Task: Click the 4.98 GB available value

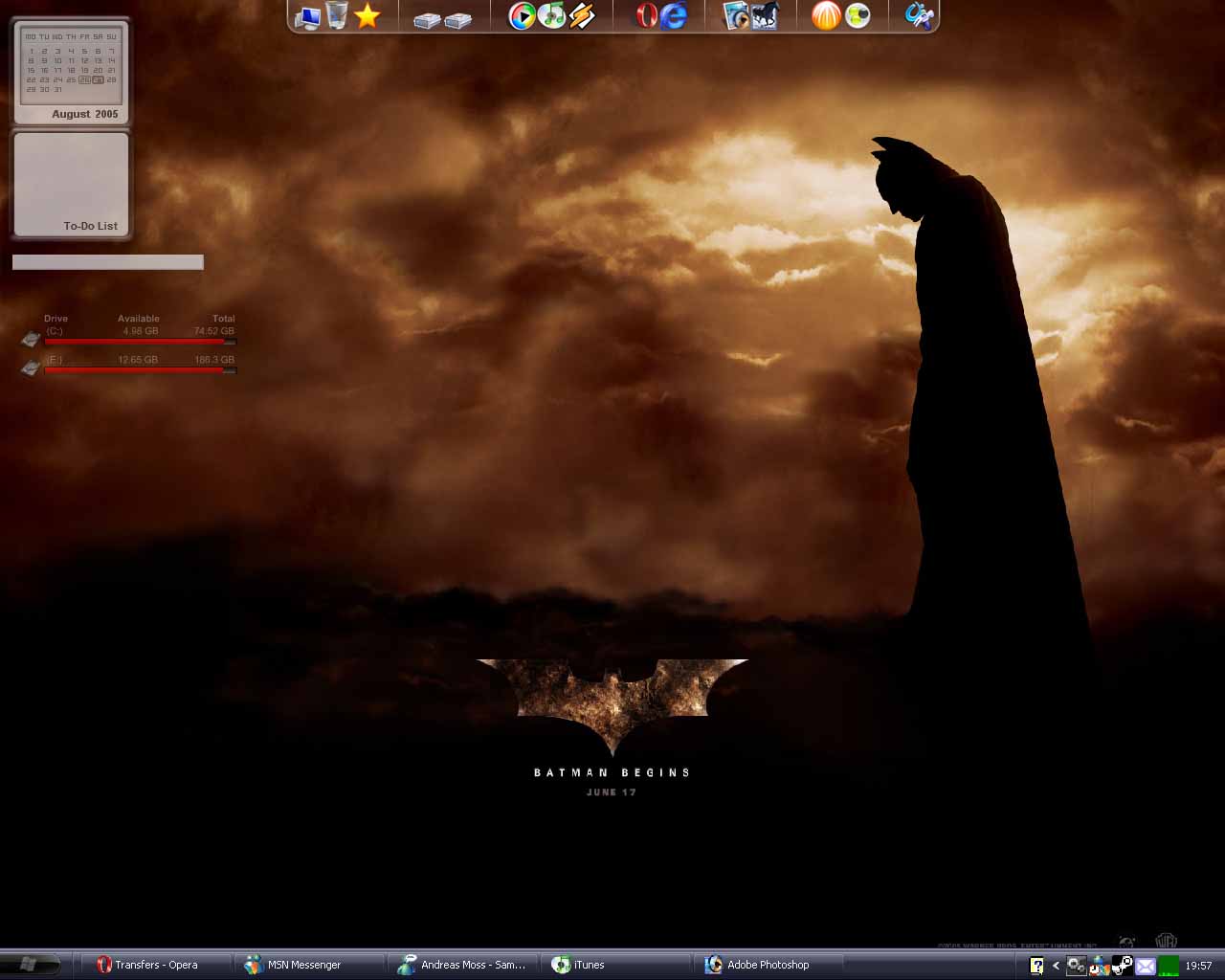Action: [x=141, y=331]
